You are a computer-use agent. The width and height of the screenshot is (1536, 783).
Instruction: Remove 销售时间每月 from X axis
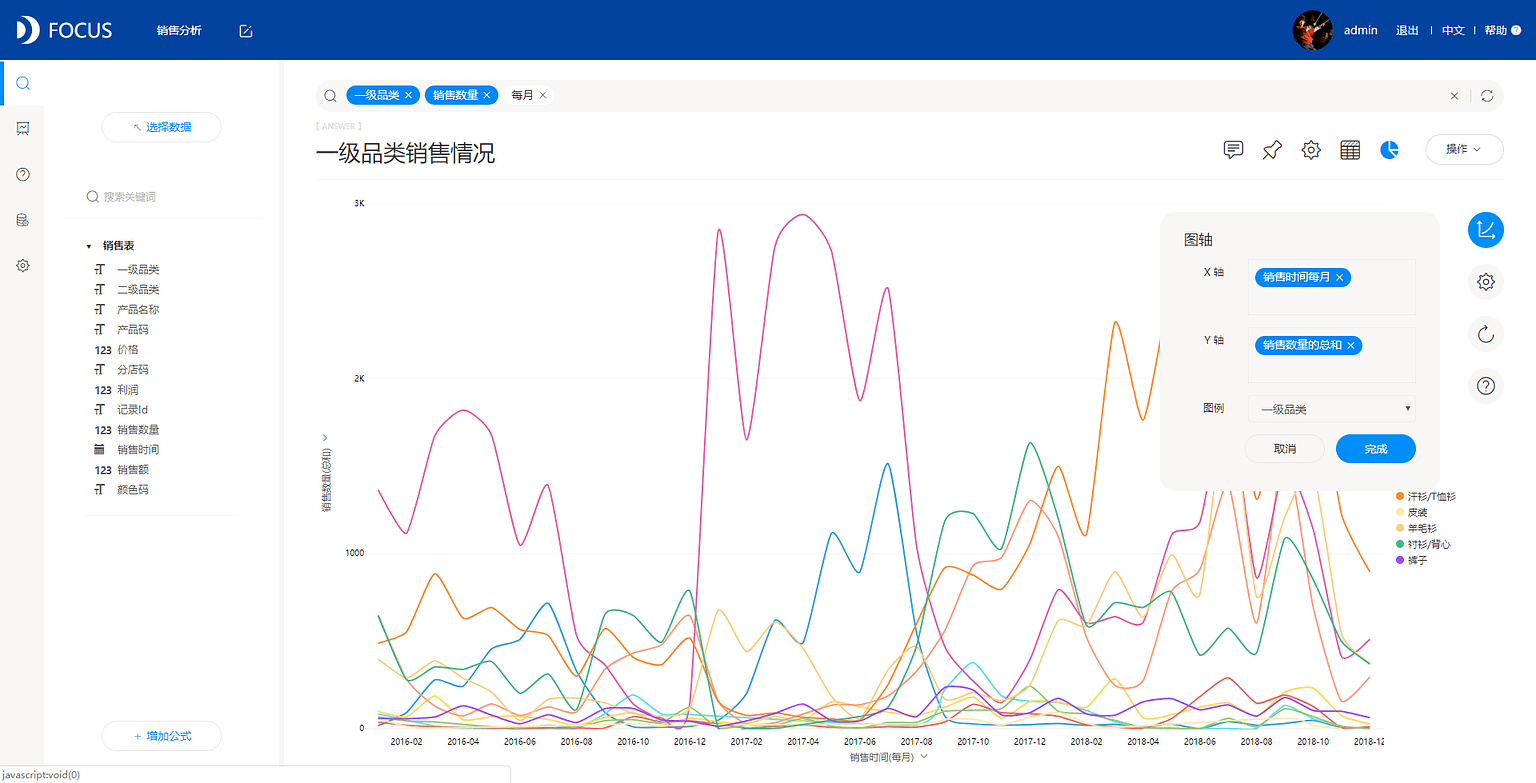(x=1339, y=277)
